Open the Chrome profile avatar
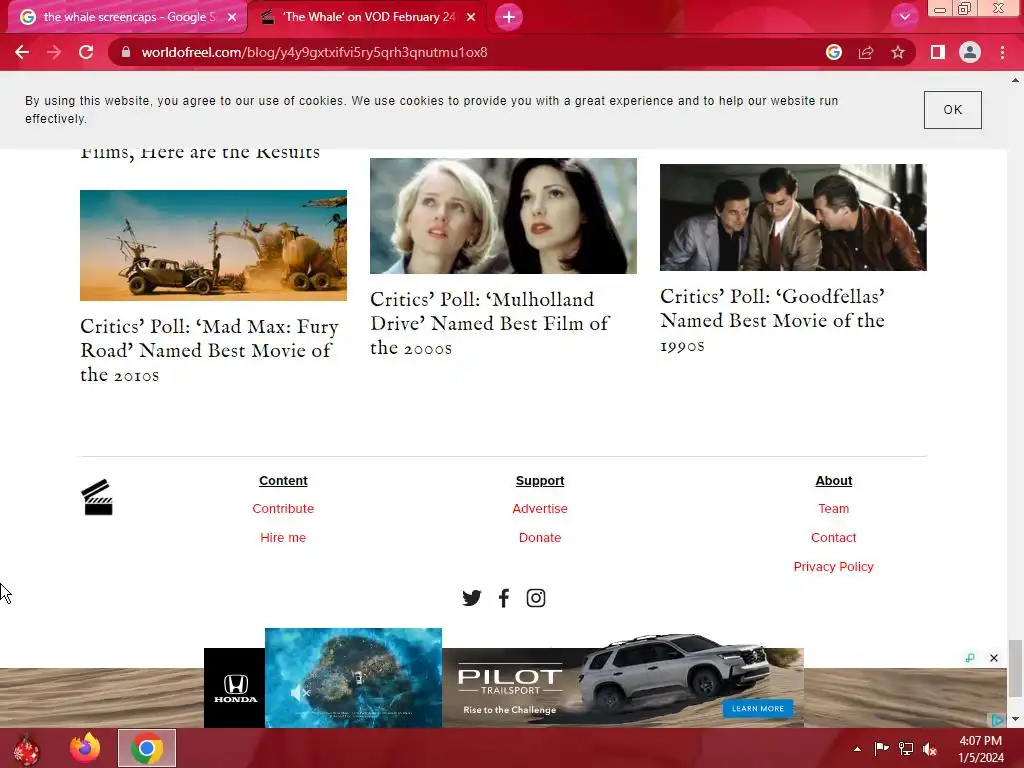The image size is (1024, 768). (970, 52)
